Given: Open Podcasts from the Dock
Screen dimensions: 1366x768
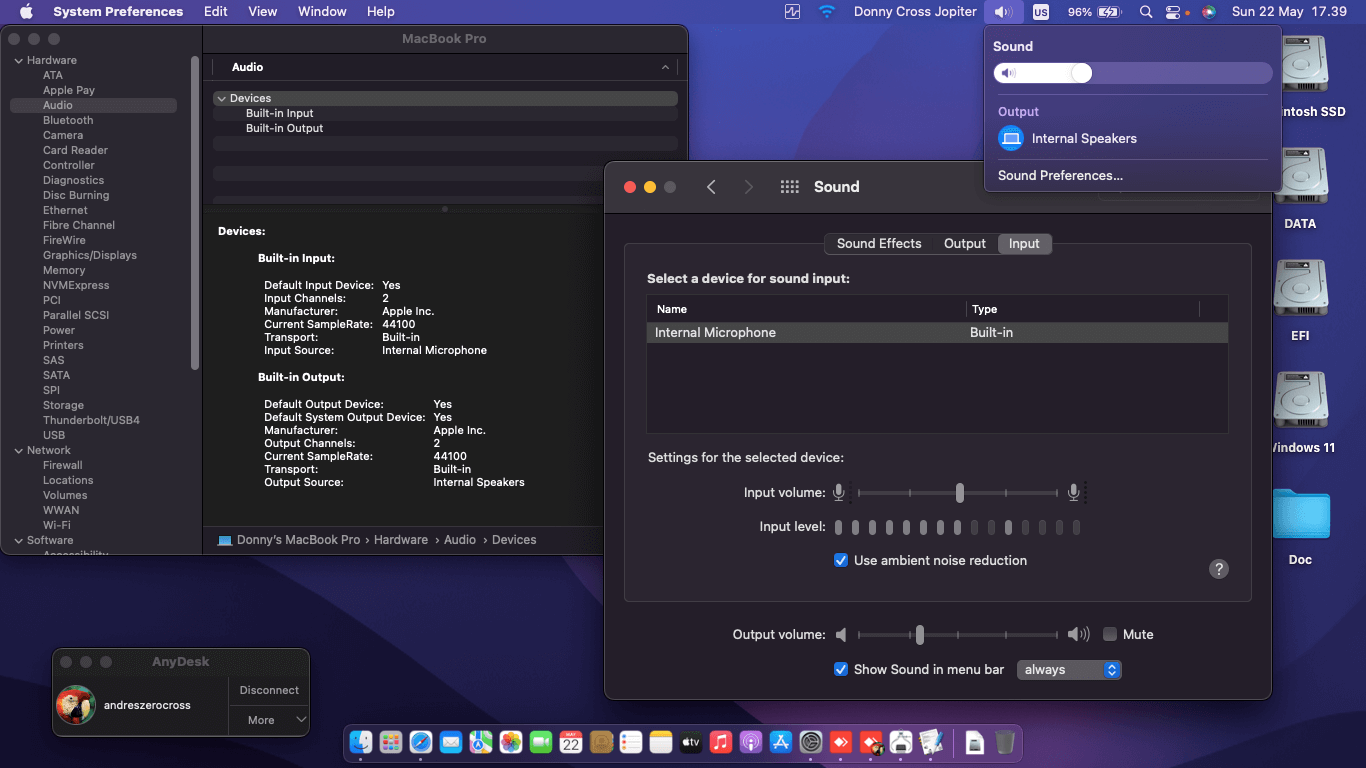Looking at the screenshot, I should 751,742.
